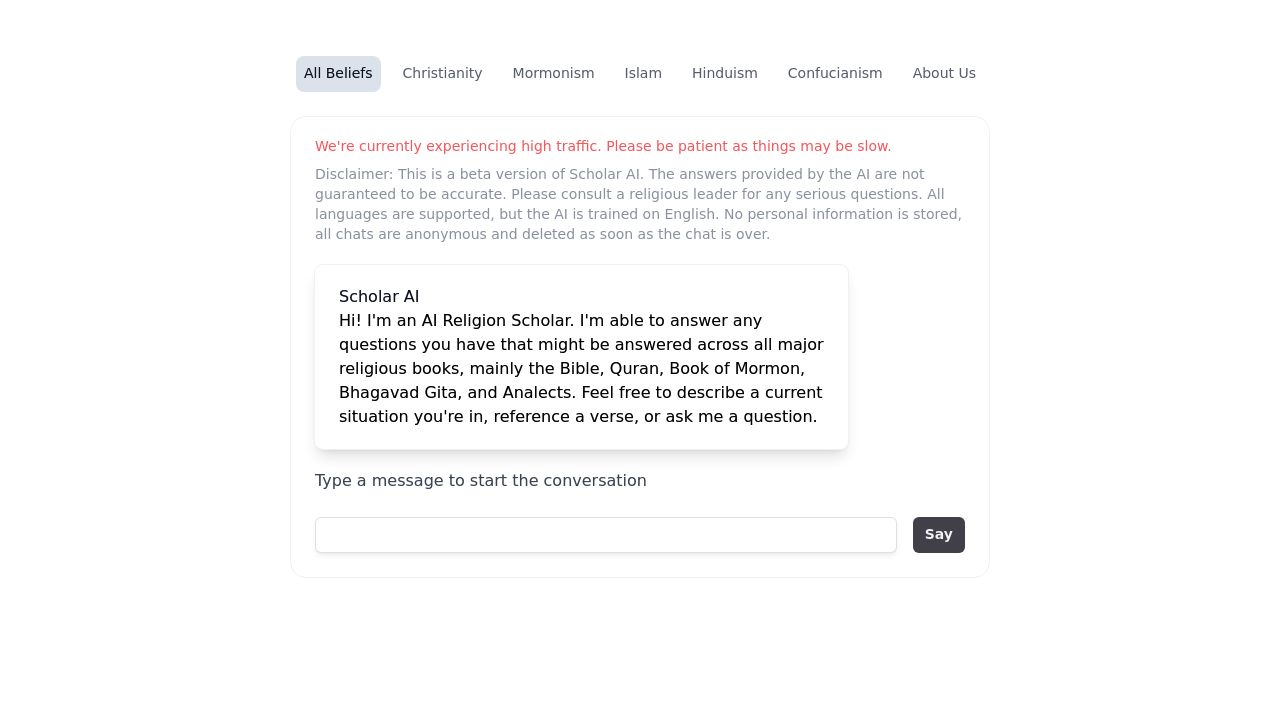
Task: Click the greeting sentence "Hi! I'm an AI Religion Scholar"
Action: [457, 321]
